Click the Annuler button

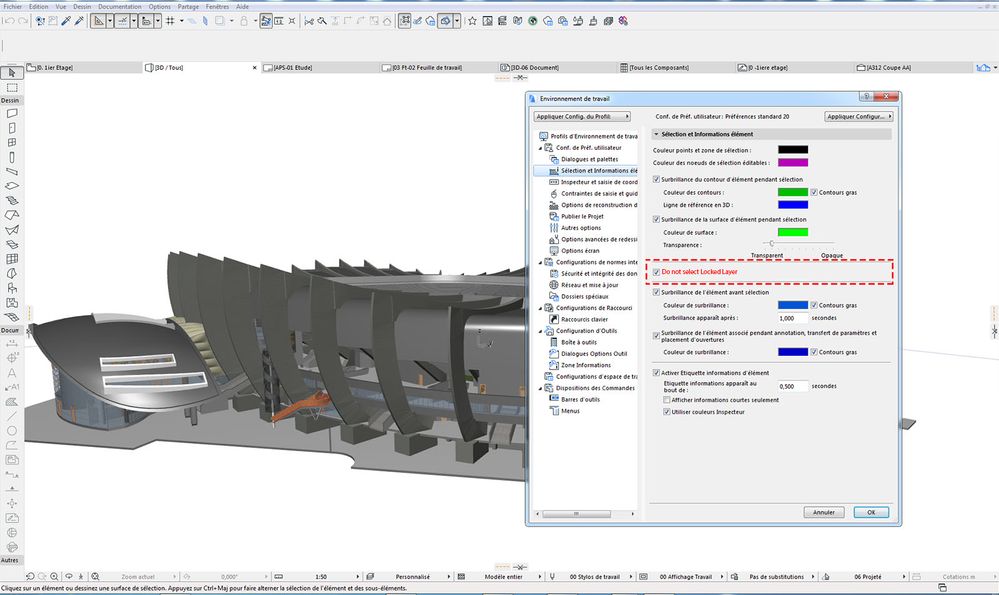tap(823, 512)
